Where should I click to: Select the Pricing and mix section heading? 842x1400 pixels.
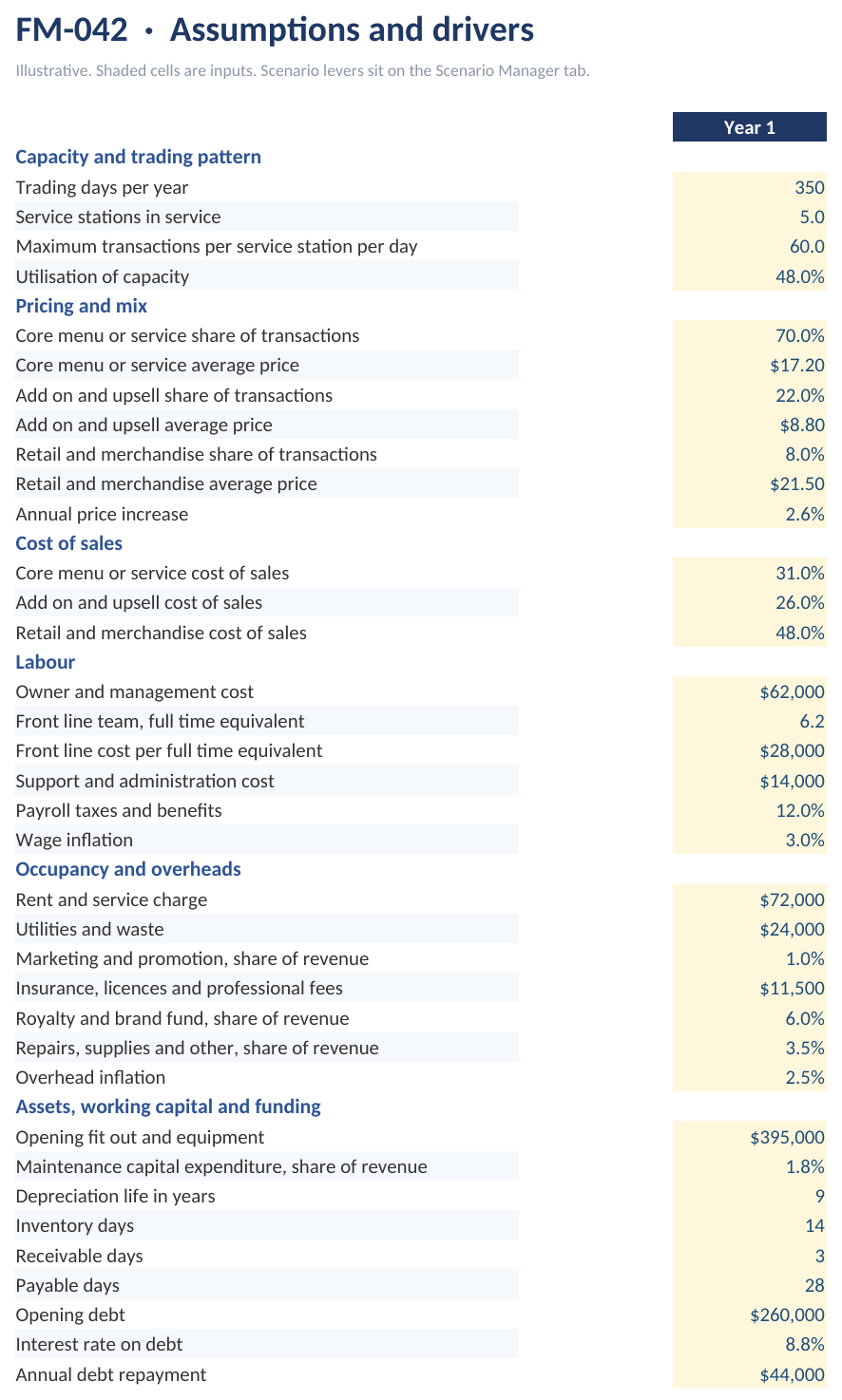tap(82, 306)
